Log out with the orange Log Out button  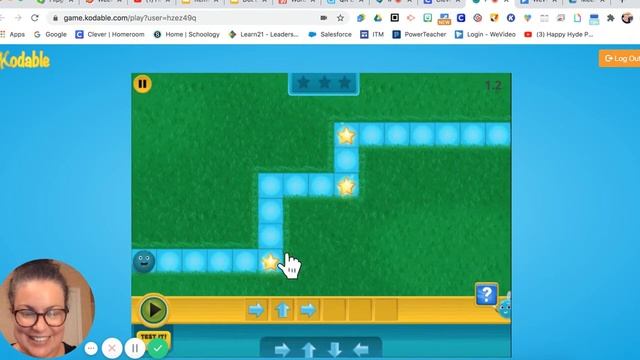coord(619,58)
